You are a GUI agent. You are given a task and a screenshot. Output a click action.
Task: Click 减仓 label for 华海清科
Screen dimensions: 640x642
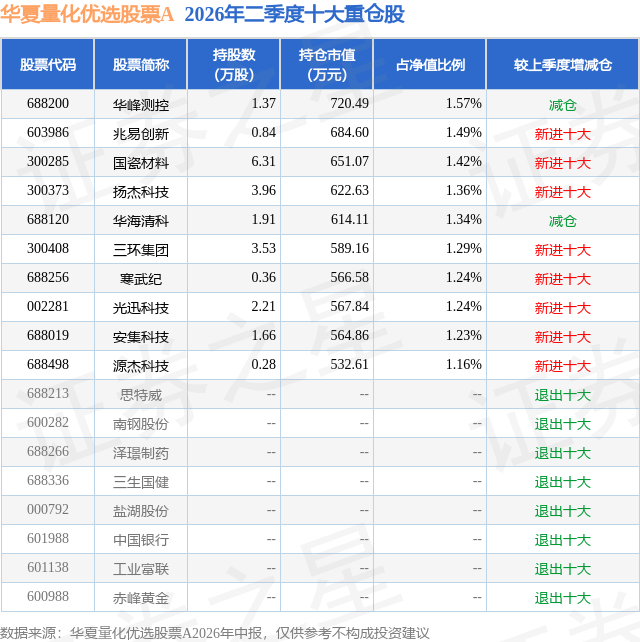coord(563,221)
